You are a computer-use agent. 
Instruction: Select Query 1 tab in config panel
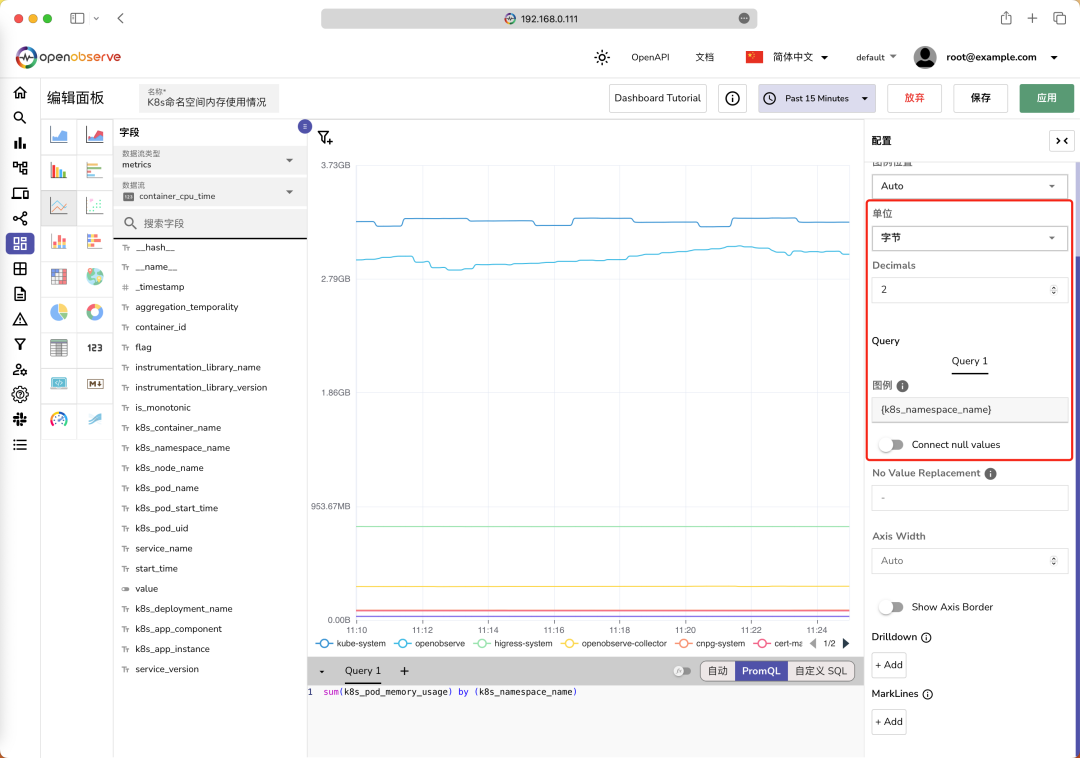click(x=970, y=361)
